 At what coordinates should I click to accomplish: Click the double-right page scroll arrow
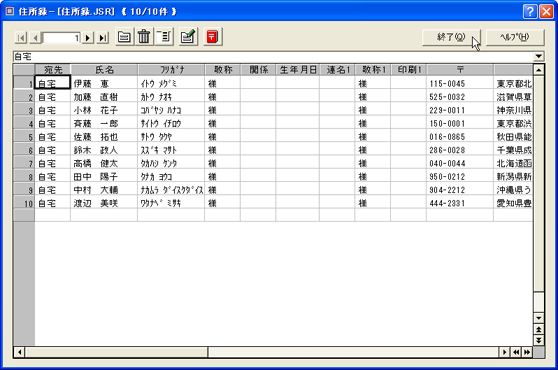click(527, 352)
